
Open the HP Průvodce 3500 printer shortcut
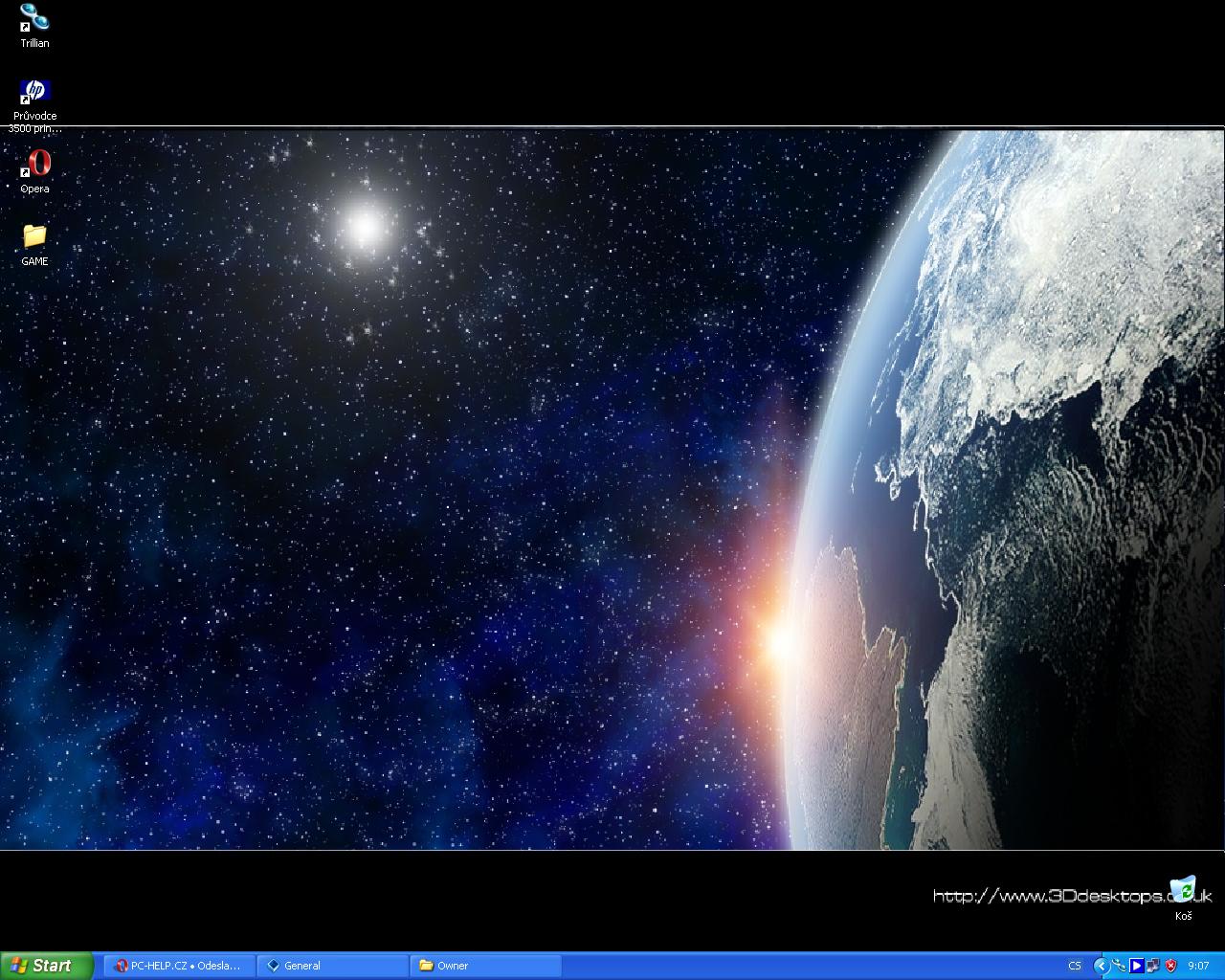[x=34, y=92]
